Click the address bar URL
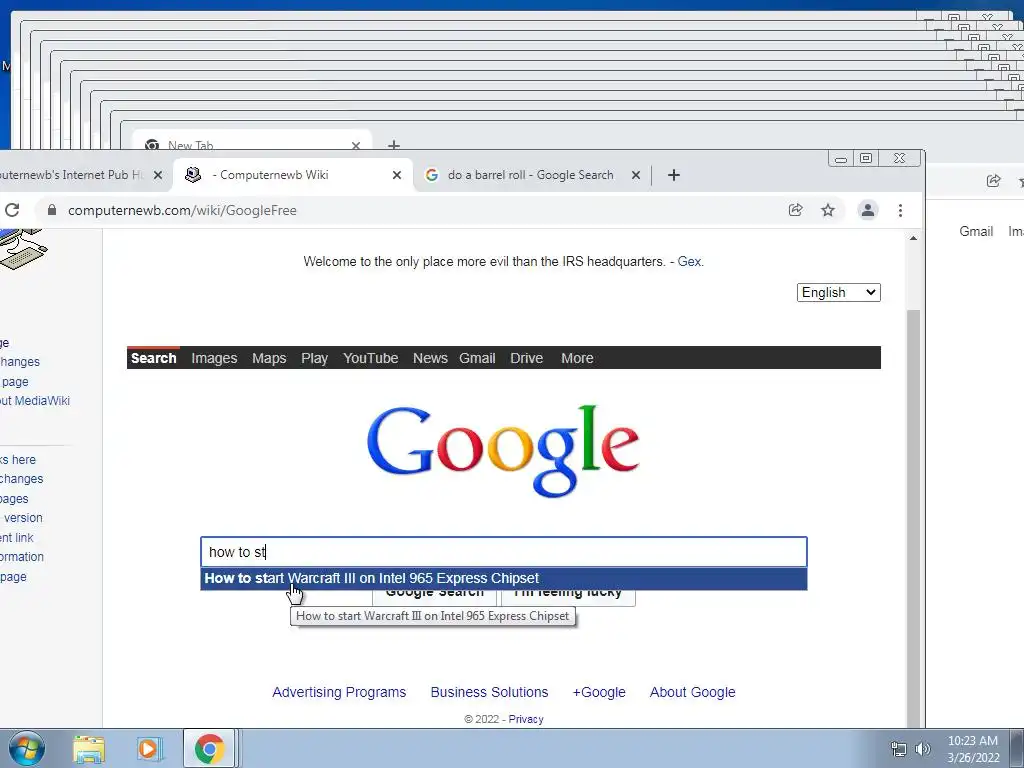Screen dimensions: 1024x768 pyautogui.click(x=182, y=210)
